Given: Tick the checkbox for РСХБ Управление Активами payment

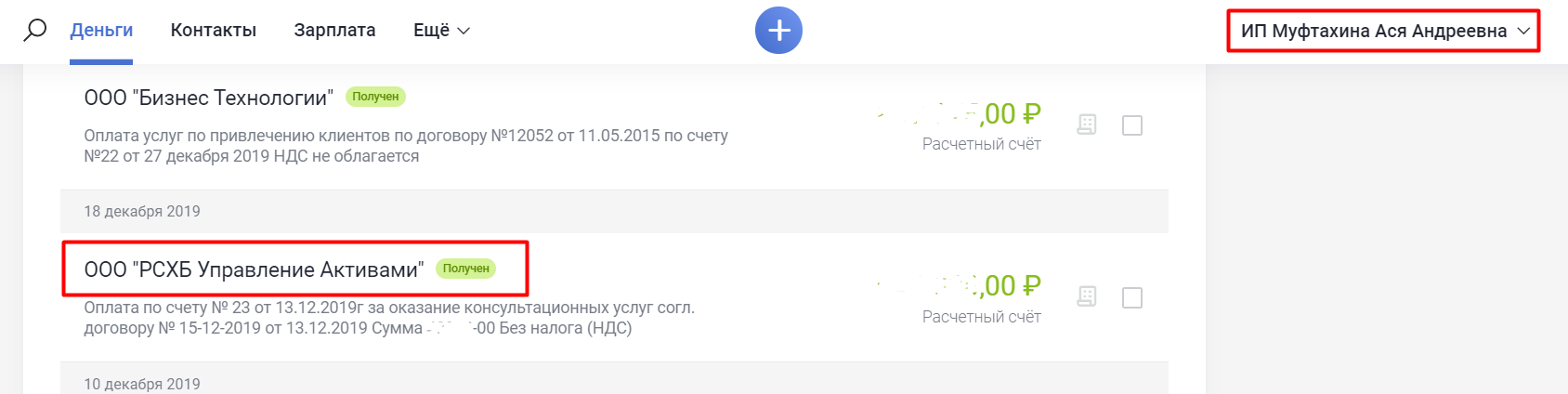Looking at the screenshot, I should pyautogui.click(x=1131, y=297).
